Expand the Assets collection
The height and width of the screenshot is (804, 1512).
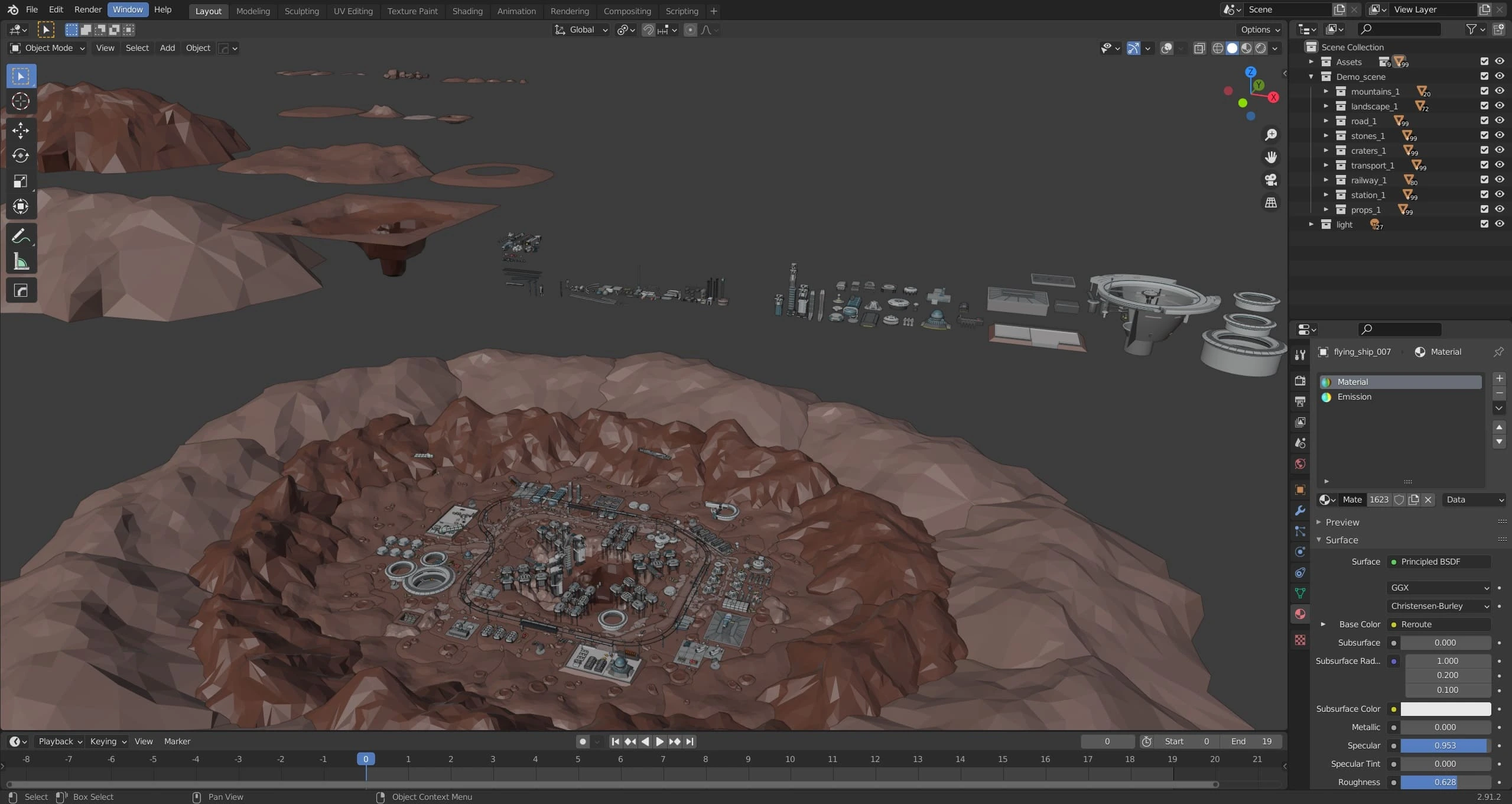pos(1311,62)
